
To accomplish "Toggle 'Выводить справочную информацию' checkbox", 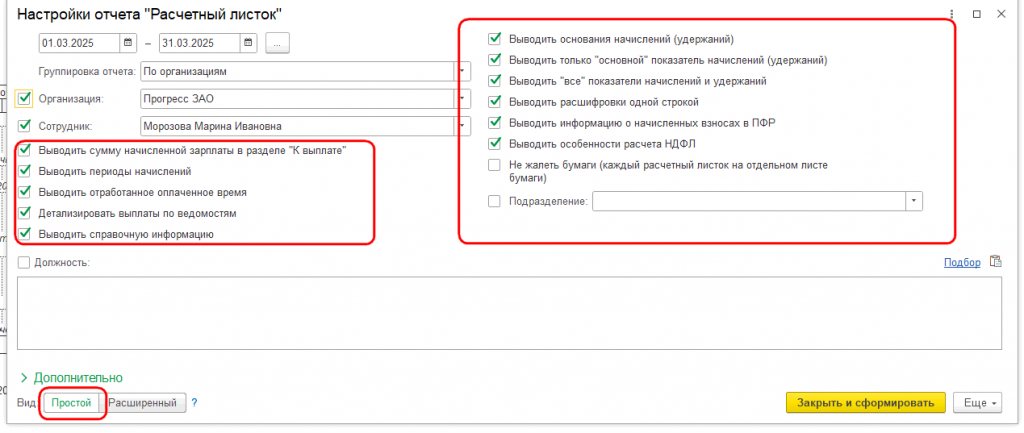I will tap(25, 233).
